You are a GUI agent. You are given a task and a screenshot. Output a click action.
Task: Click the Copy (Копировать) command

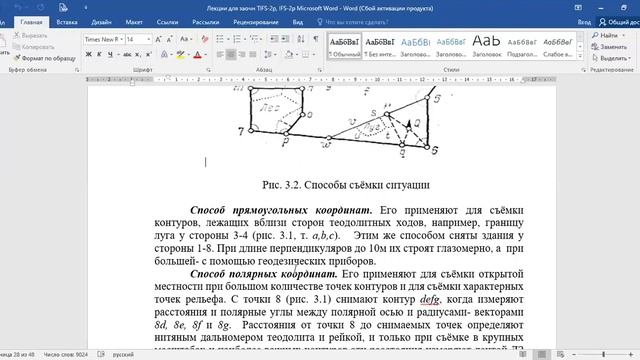coord(34,47)
